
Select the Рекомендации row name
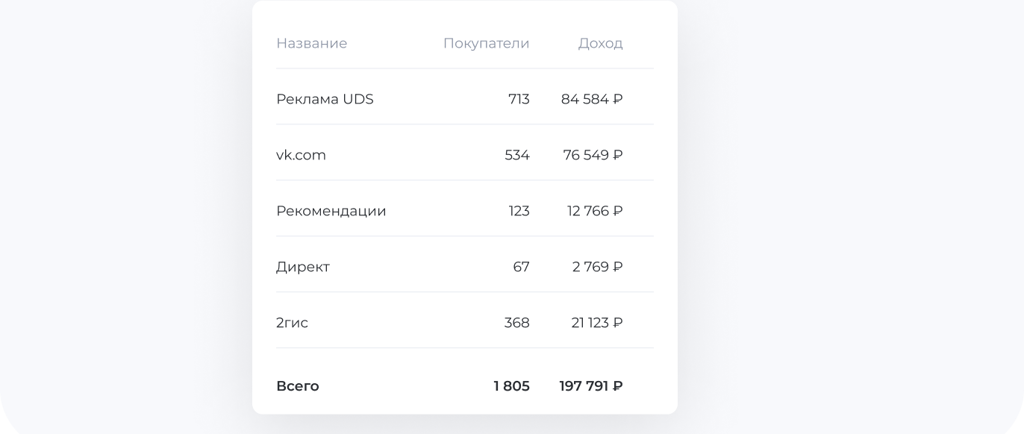coord(331,211)
